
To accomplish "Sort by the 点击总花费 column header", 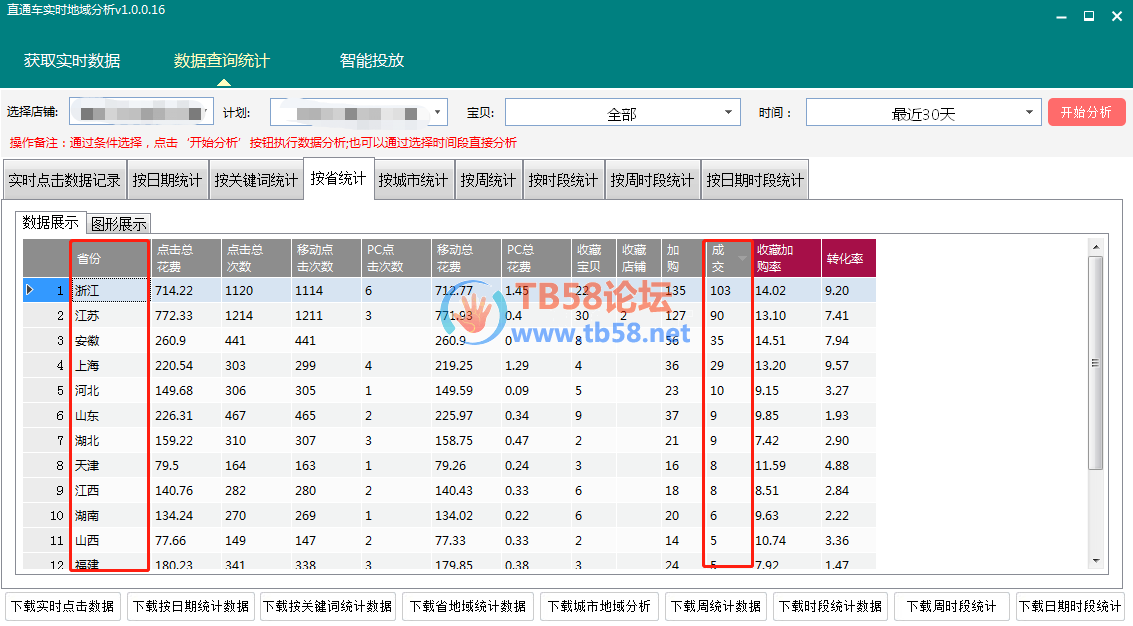I will [186, 258].
